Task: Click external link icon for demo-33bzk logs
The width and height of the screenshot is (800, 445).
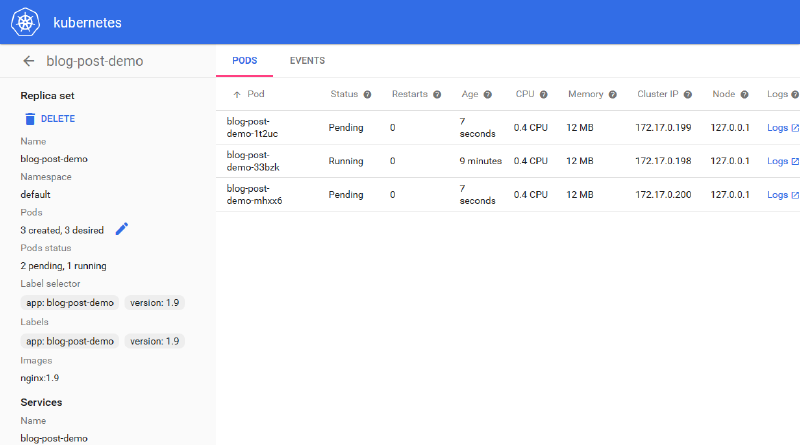Action: [x=795, y=161]
